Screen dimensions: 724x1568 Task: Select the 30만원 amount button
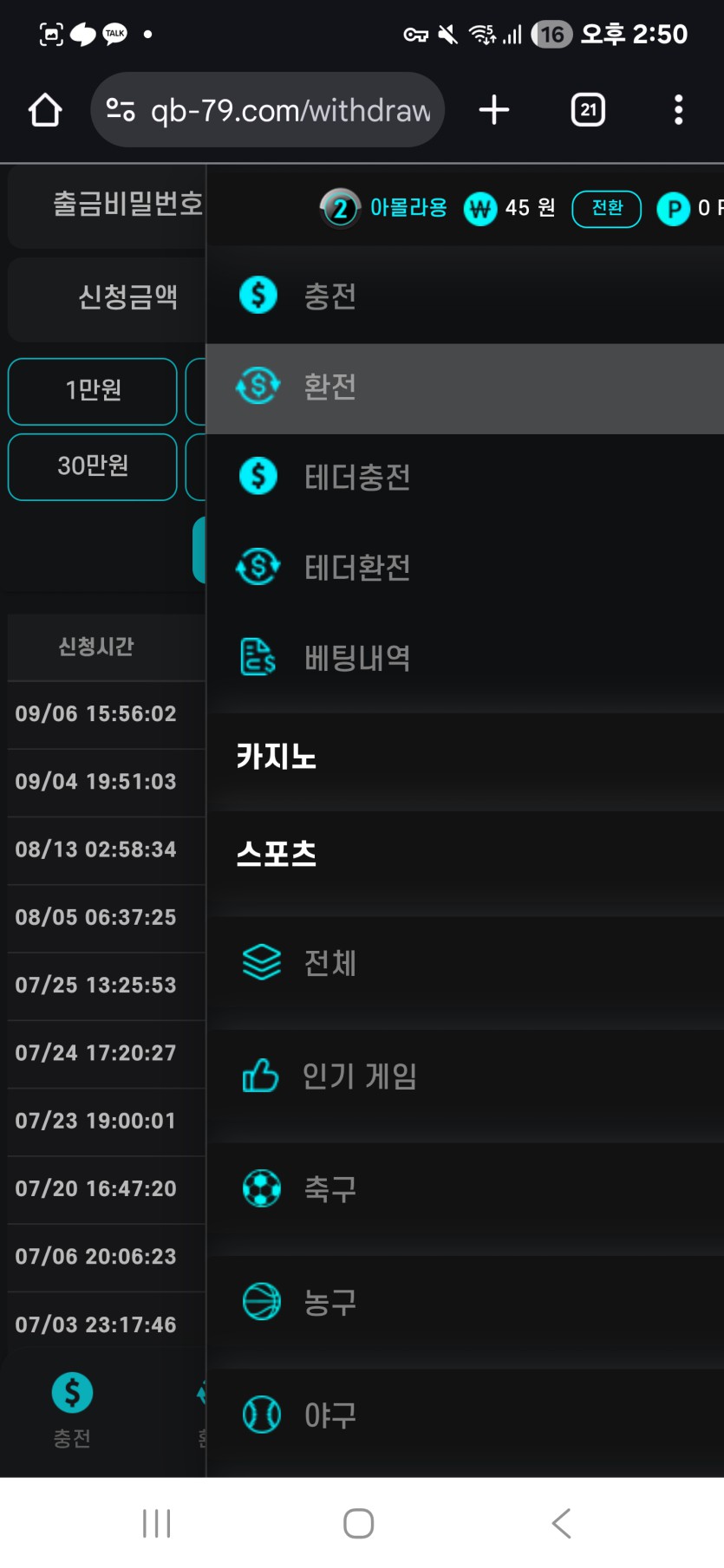(x=93, y=467)
